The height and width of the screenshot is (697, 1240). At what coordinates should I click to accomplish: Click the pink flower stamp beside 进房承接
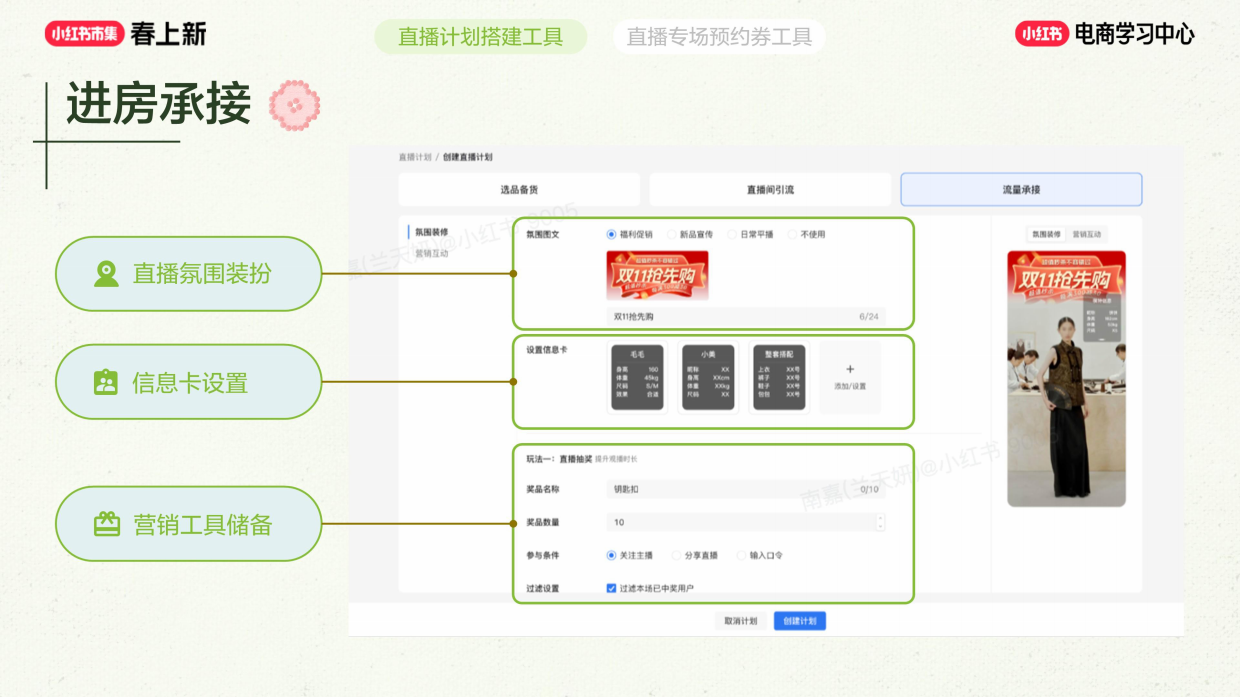click(295, 104)
